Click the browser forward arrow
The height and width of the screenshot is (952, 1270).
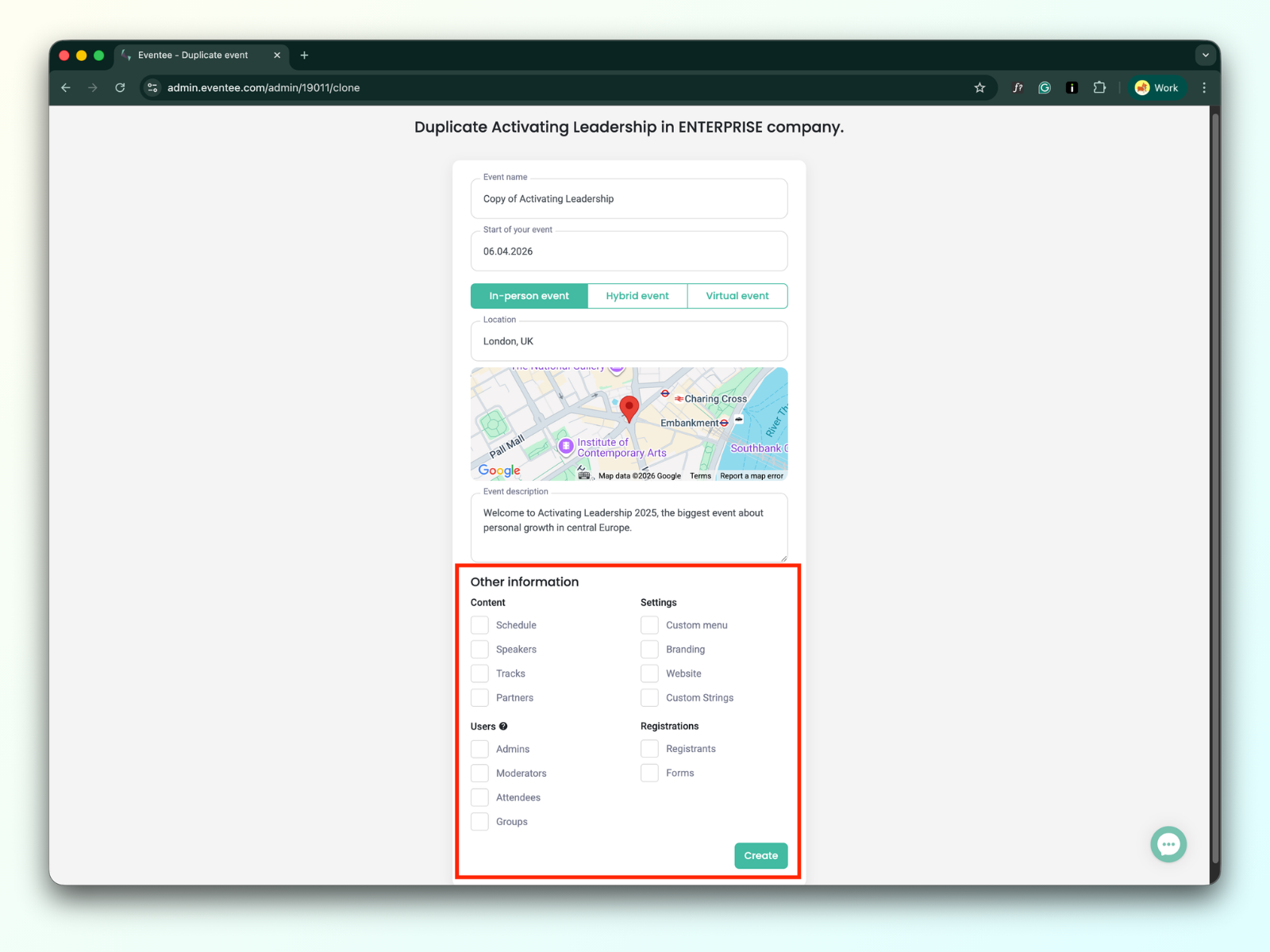click(93, 88)
